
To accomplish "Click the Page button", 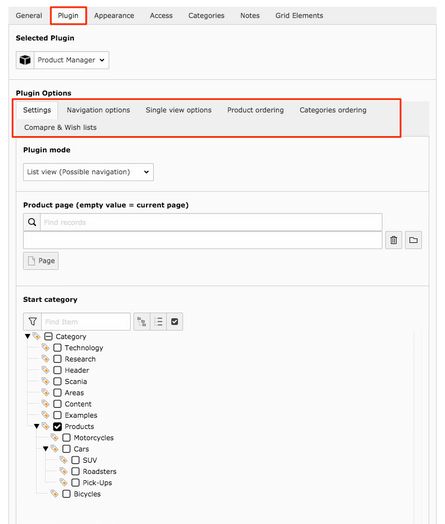I will pos(41,261).
